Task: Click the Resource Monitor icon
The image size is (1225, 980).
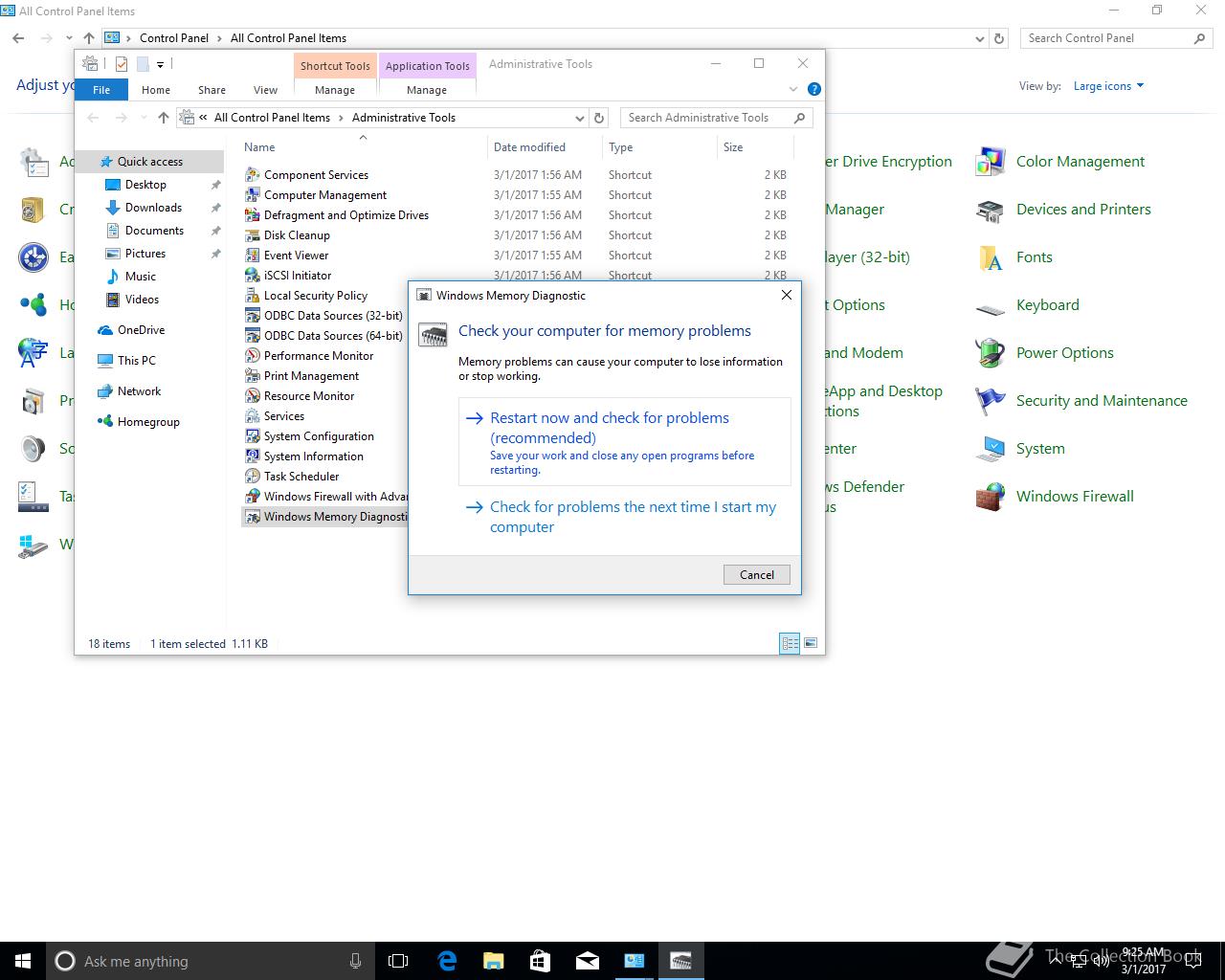Action: pyautogui.click(x=253, y=396)
